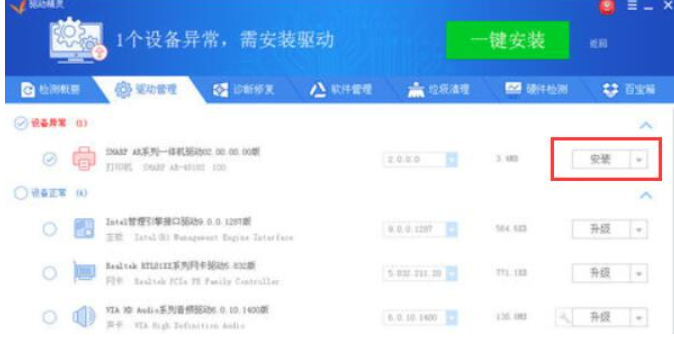Screen dimensions: 674x360
Task: Click the wrench icon beside VIA audio upgrade
Action: point(564,317)
